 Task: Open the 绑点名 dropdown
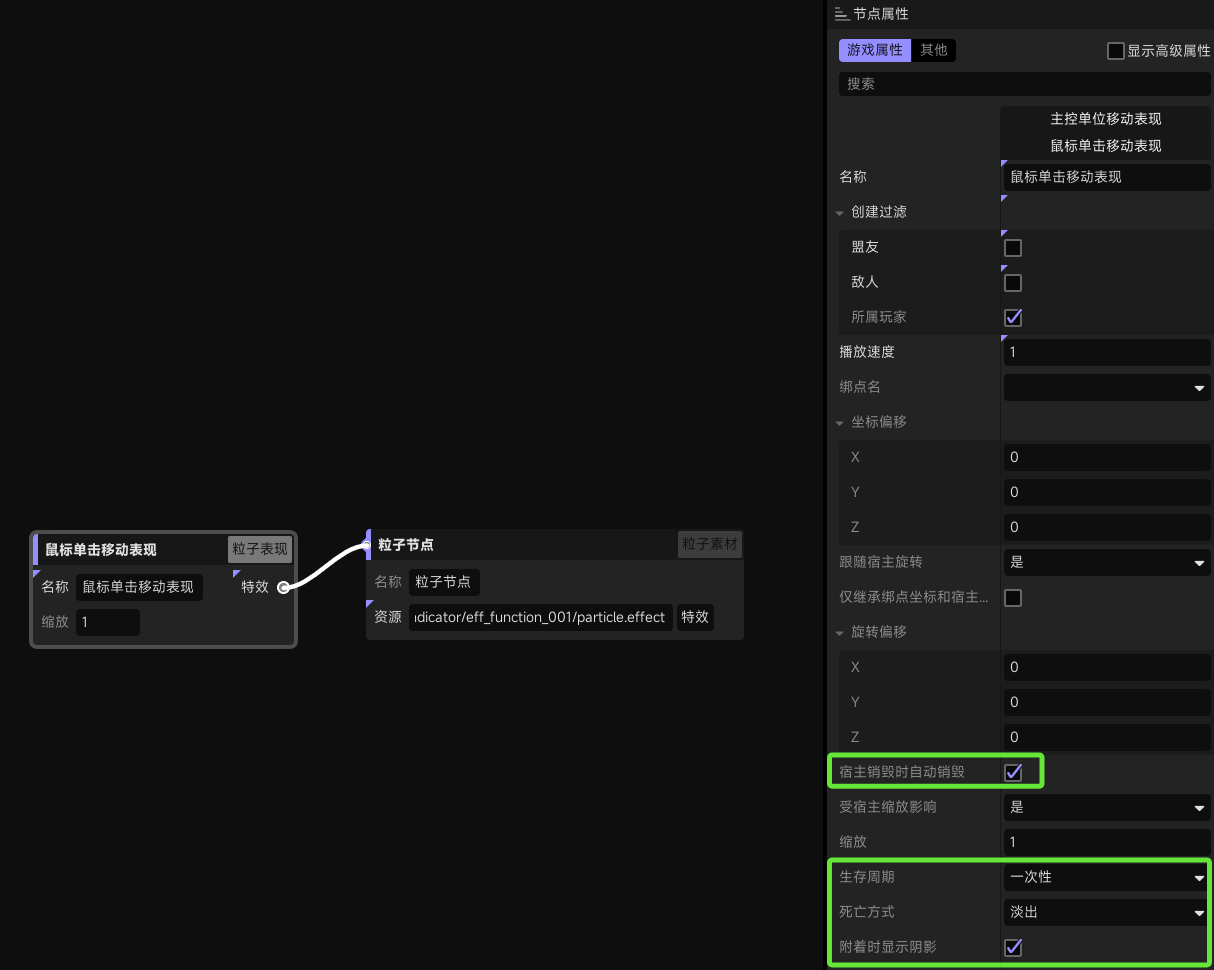(x=1107, y=387)
